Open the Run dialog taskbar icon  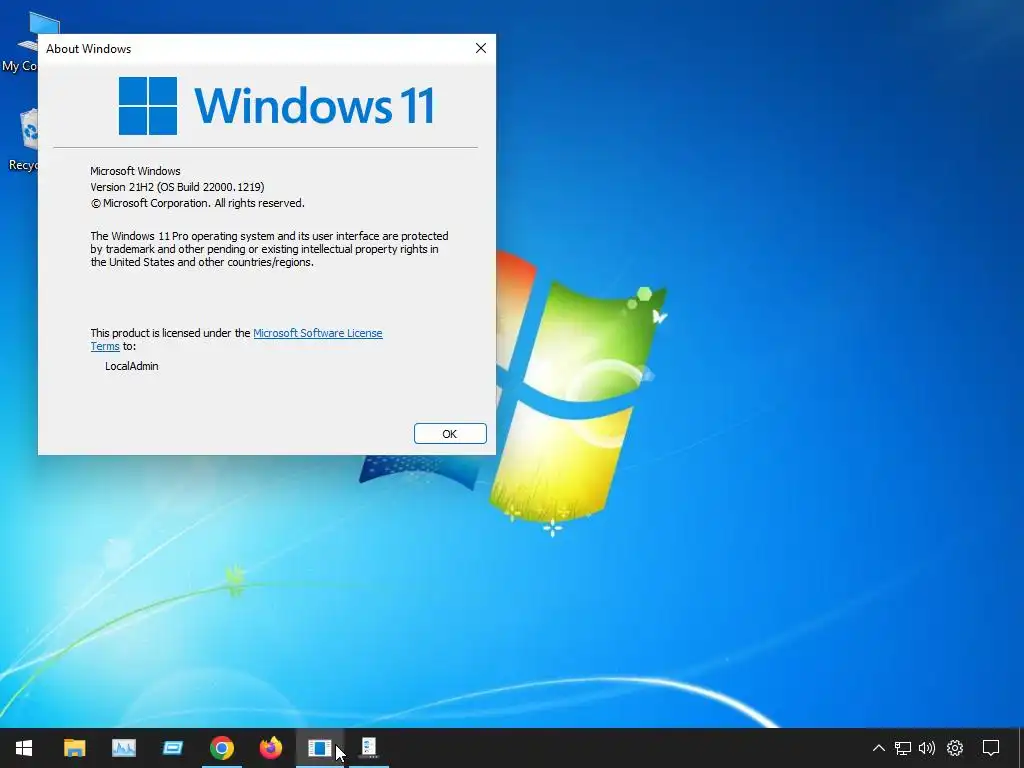pos(173,748)
